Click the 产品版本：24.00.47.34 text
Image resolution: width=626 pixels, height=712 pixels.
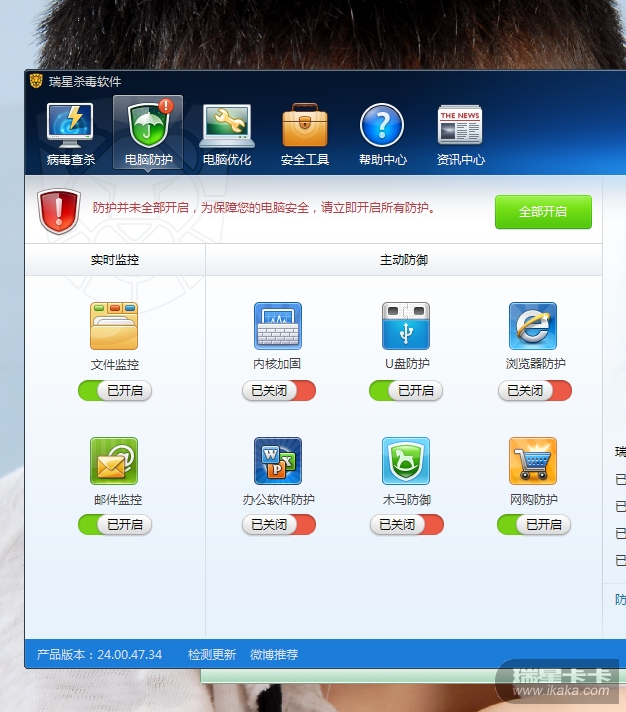[99, 654]
